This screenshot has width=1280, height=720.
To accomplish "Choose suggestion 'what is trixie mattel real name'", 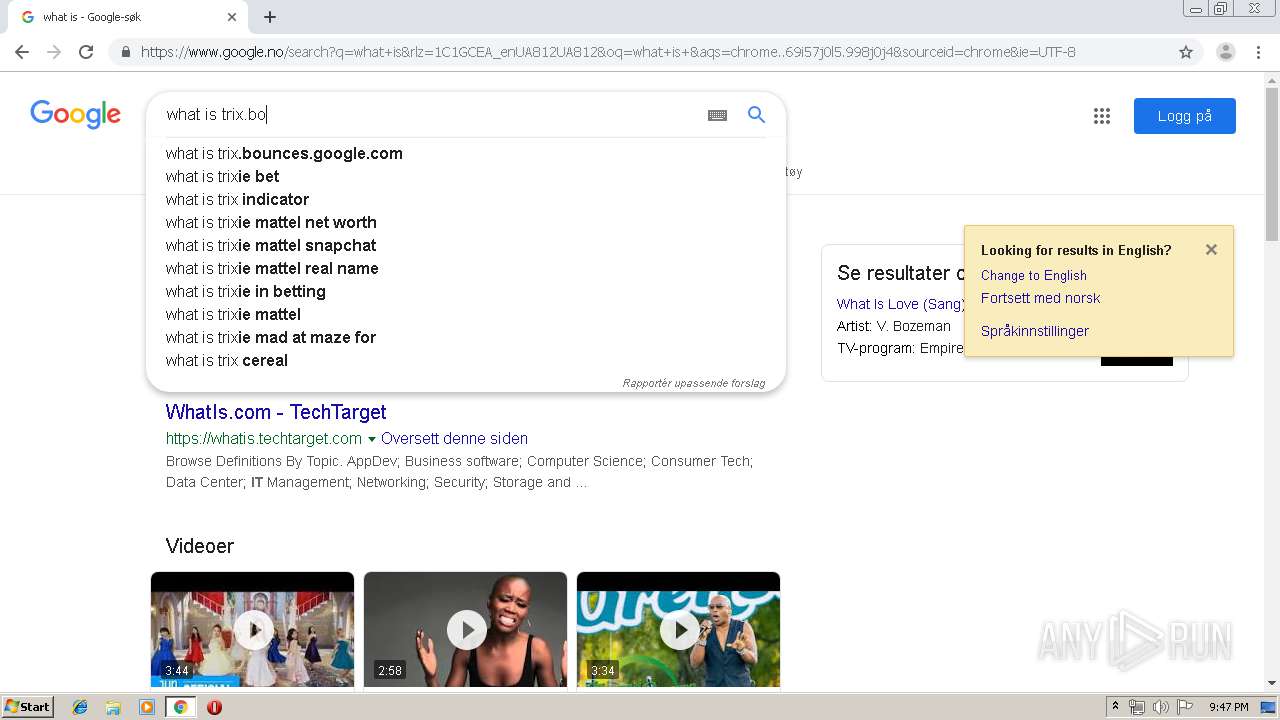I will coord(466,268).
